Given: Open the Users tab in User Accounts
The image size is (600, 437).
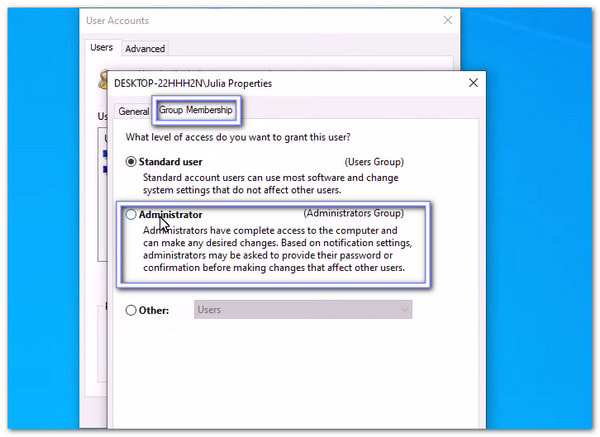Looking at the screenshot, I should (101, 47).
